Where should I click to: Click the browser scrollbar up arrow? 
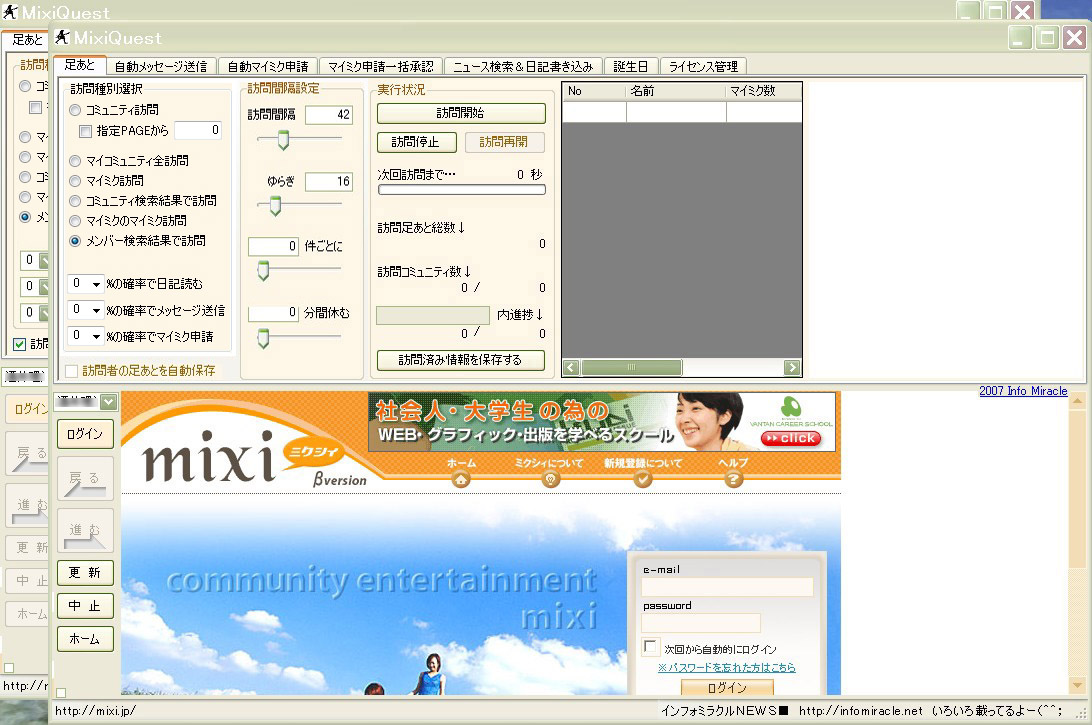[x=1077, y=400]
